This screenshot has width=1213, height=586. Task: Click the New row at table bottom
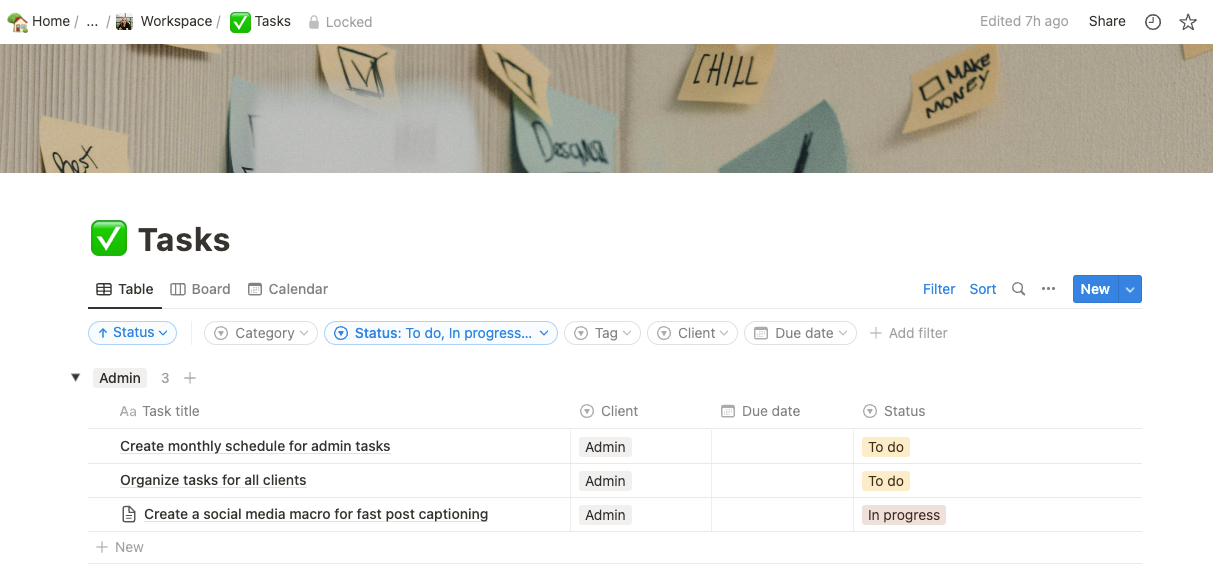point(120,547)
